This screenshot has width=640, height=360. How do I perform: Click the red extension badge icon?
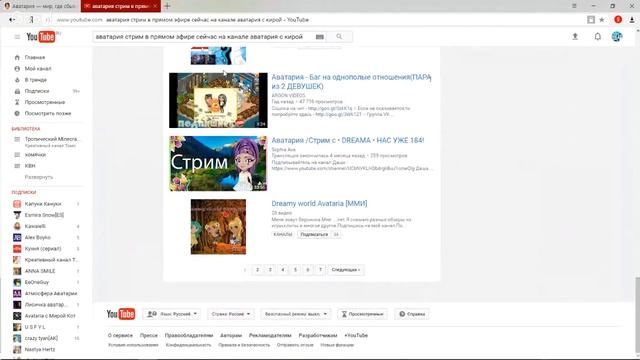click(618, 20)
